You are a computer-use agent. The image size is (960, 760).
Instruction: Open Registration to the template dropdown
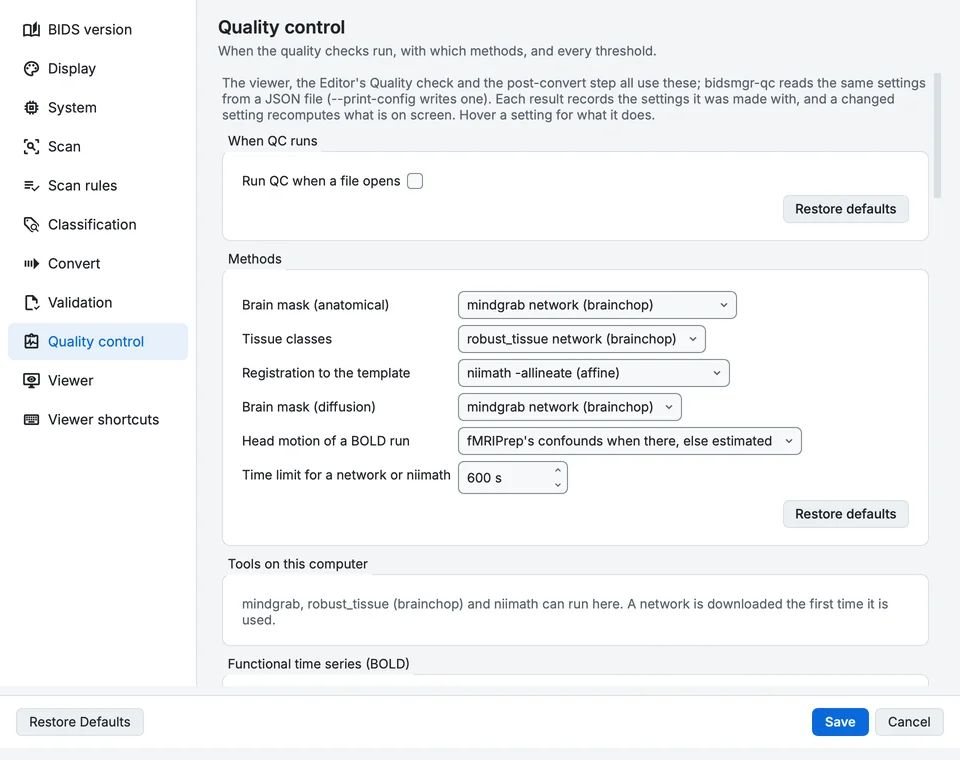click(x=593, y=373)
